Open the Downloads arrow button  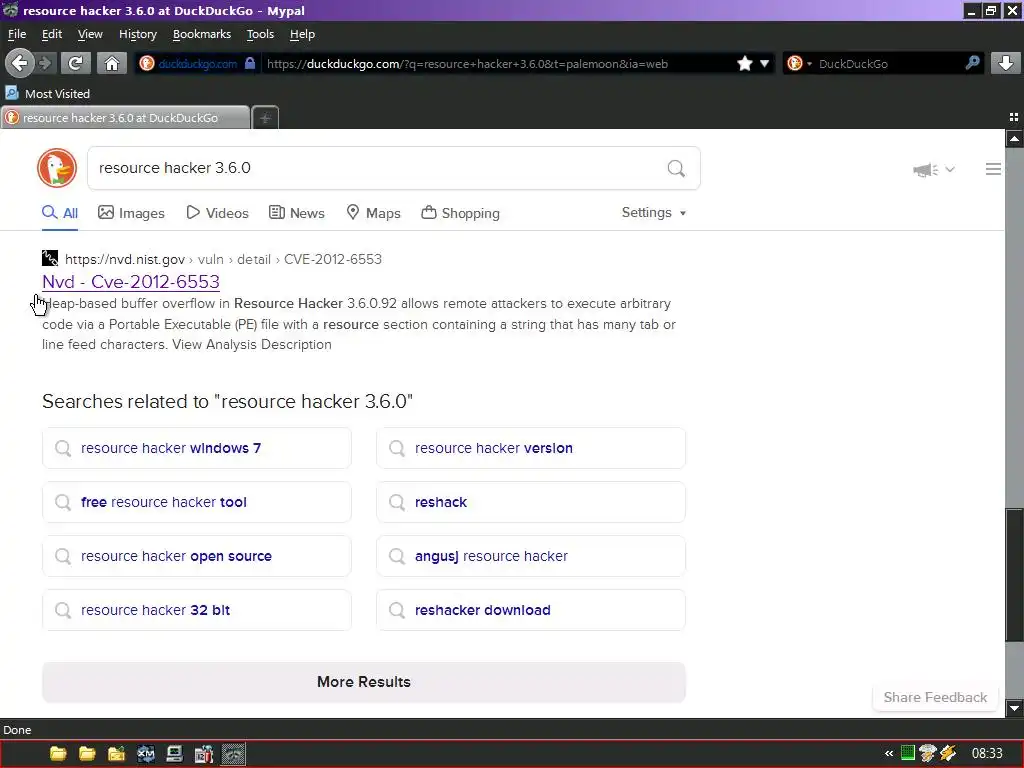coord(1006,63)
